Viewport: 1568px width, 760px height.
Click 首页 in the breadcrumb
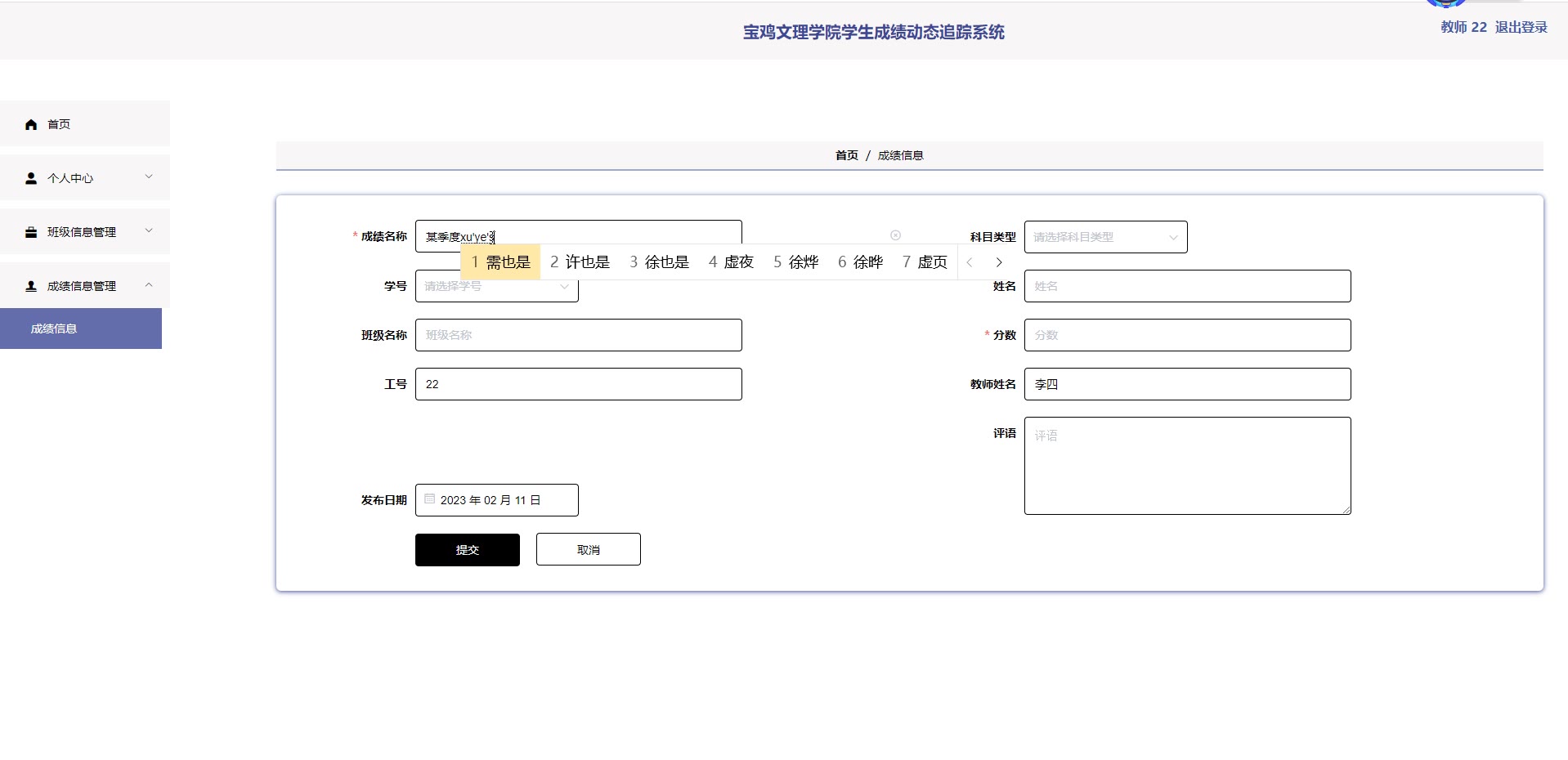pyautogui.click(x=846, y=155)
